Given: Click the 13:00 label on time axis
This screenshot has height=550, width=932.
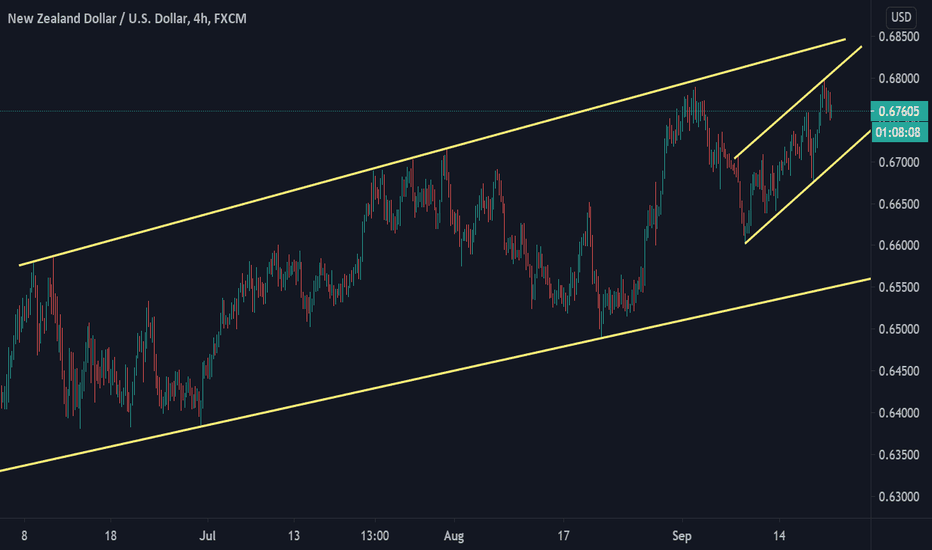Looking at the screenshot, I should point(374,536).
